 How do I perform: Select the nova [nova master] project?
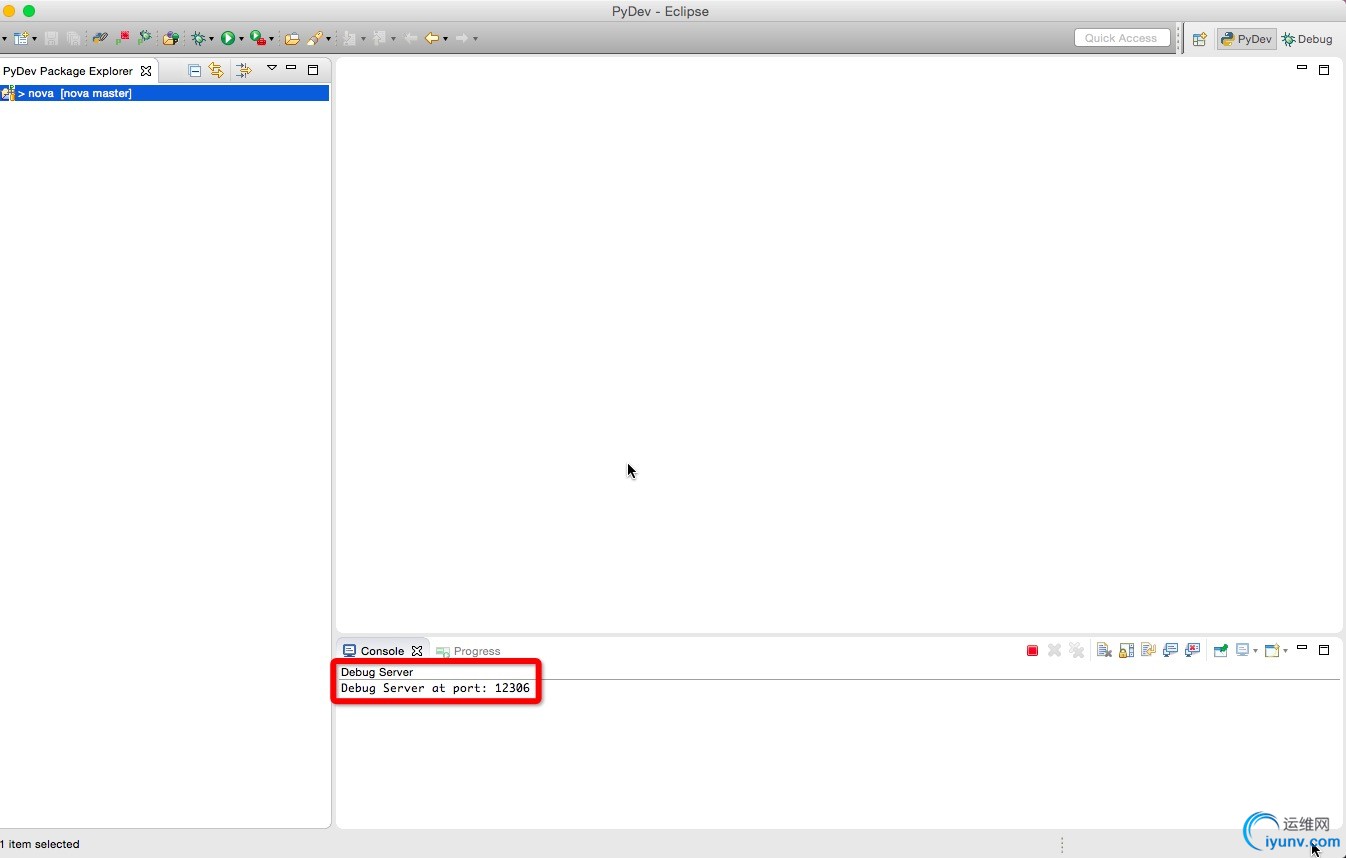tap(165, 93)
